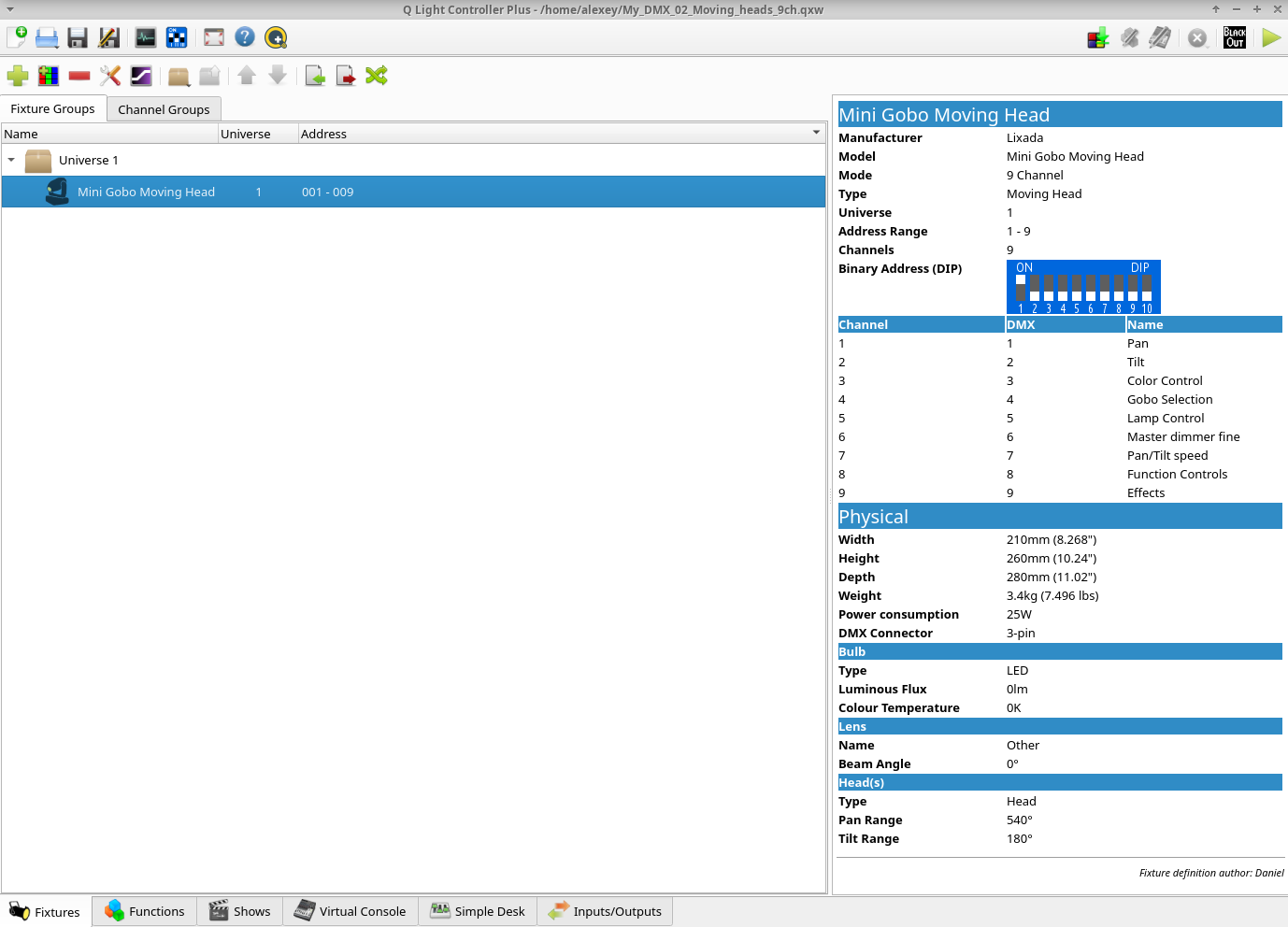The height and width of the screenshot is (927, 1288).
Task: Toggle the Black Out button
Action: click(x=1235, y=37)
